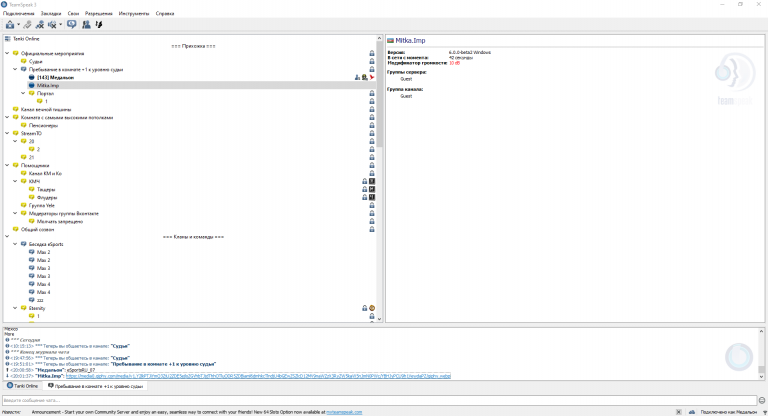Collapse the Беседка eSports channel
The height and width of the screenshot is (416, 768).
(15, 244)
